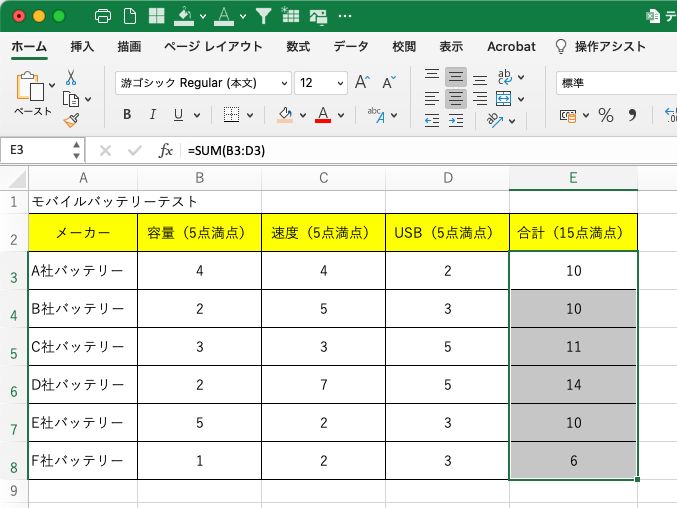
Task: Click the print icon in title bar
Action: [102, 16]
